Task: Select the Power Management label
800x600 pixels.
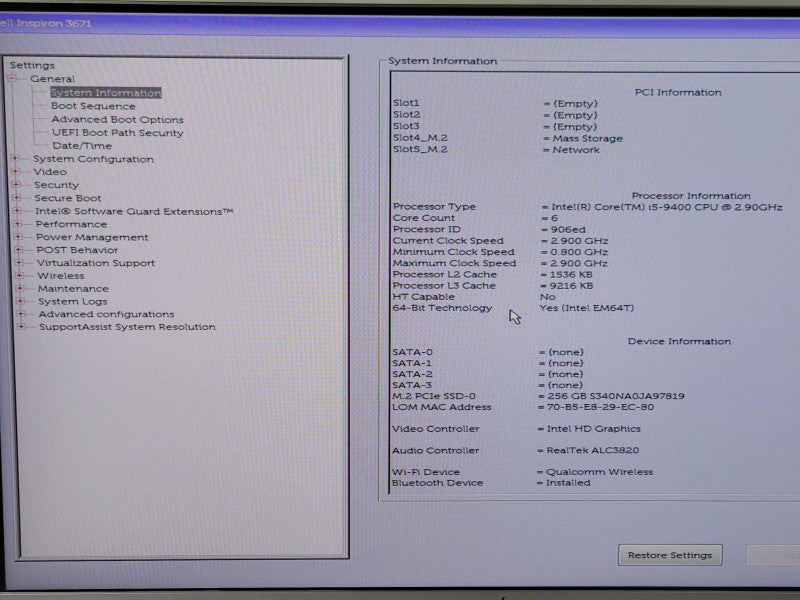Action: click(x=92, y=237)
